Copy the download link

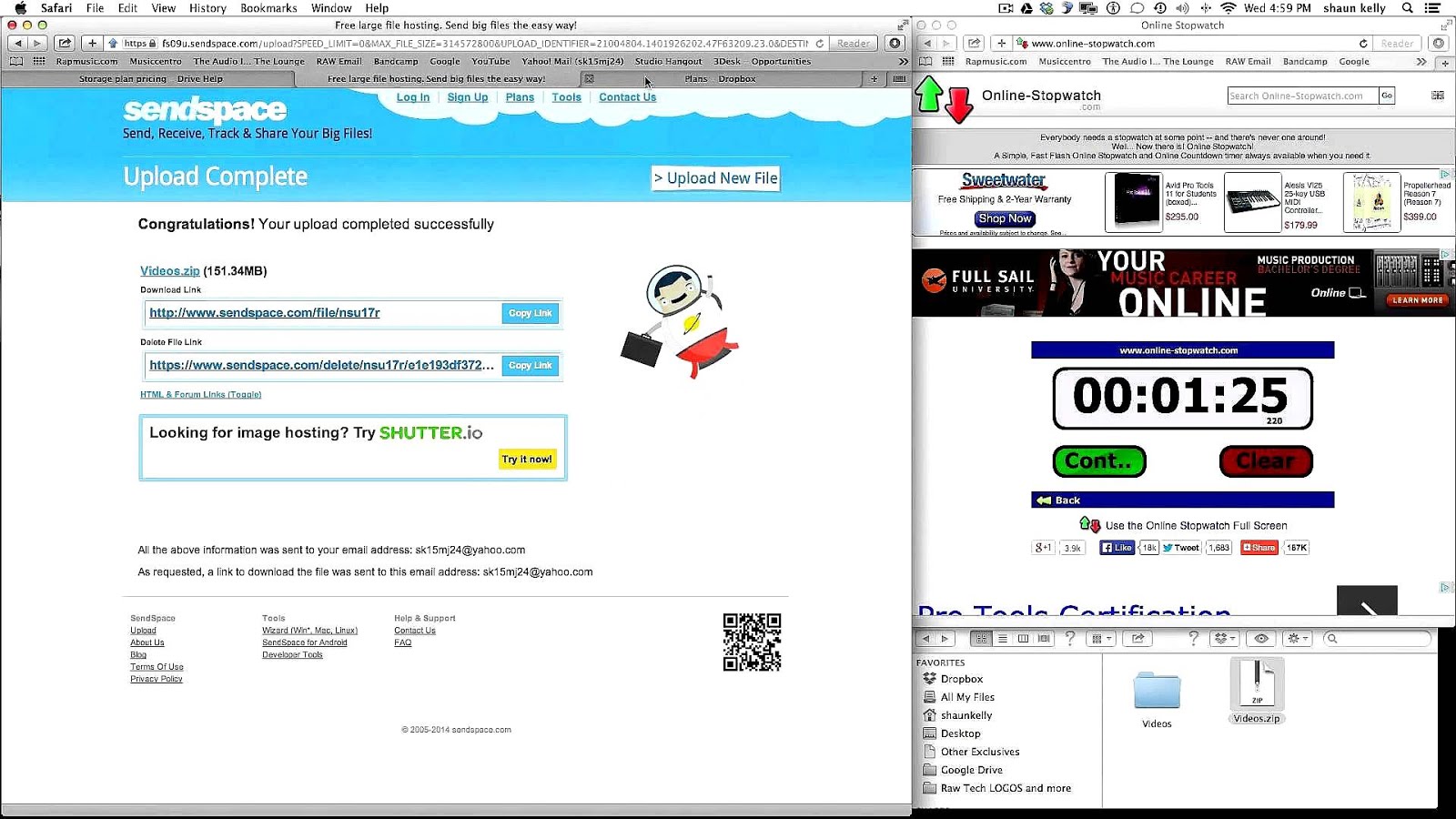(530, 313)
